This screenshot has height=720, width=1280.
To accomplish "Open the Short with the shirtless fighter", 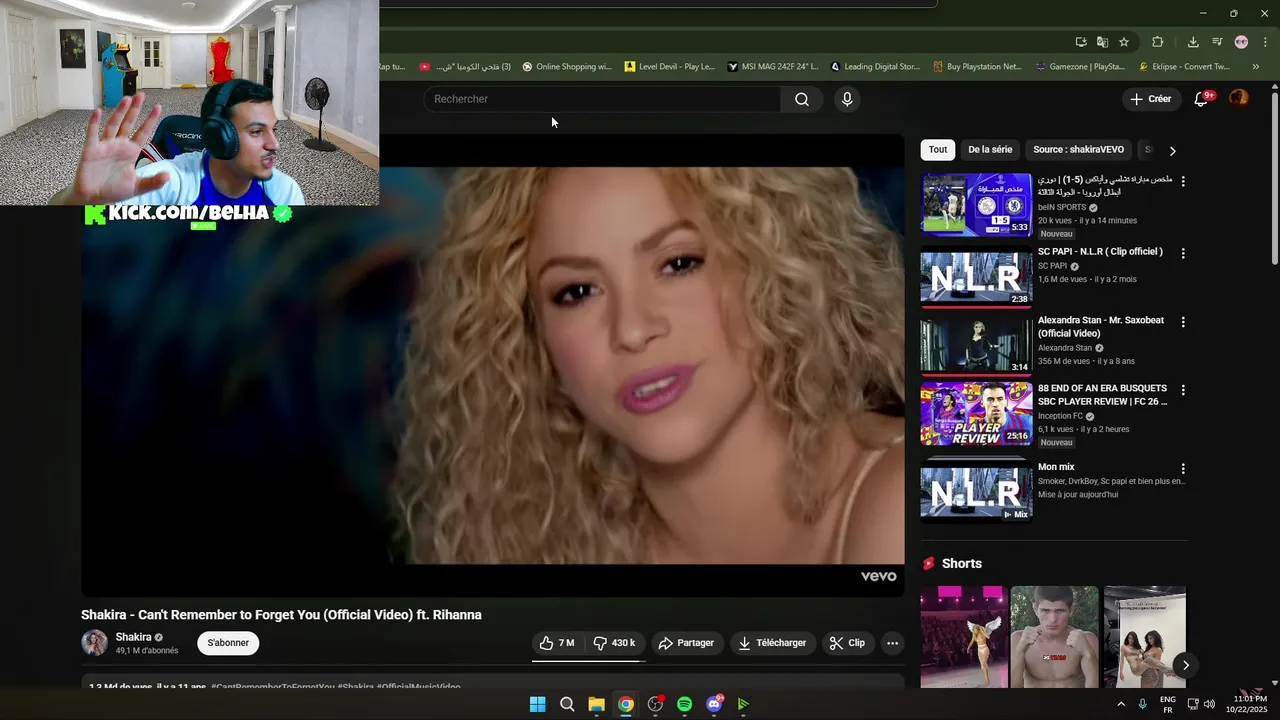I will (1054, 637).
